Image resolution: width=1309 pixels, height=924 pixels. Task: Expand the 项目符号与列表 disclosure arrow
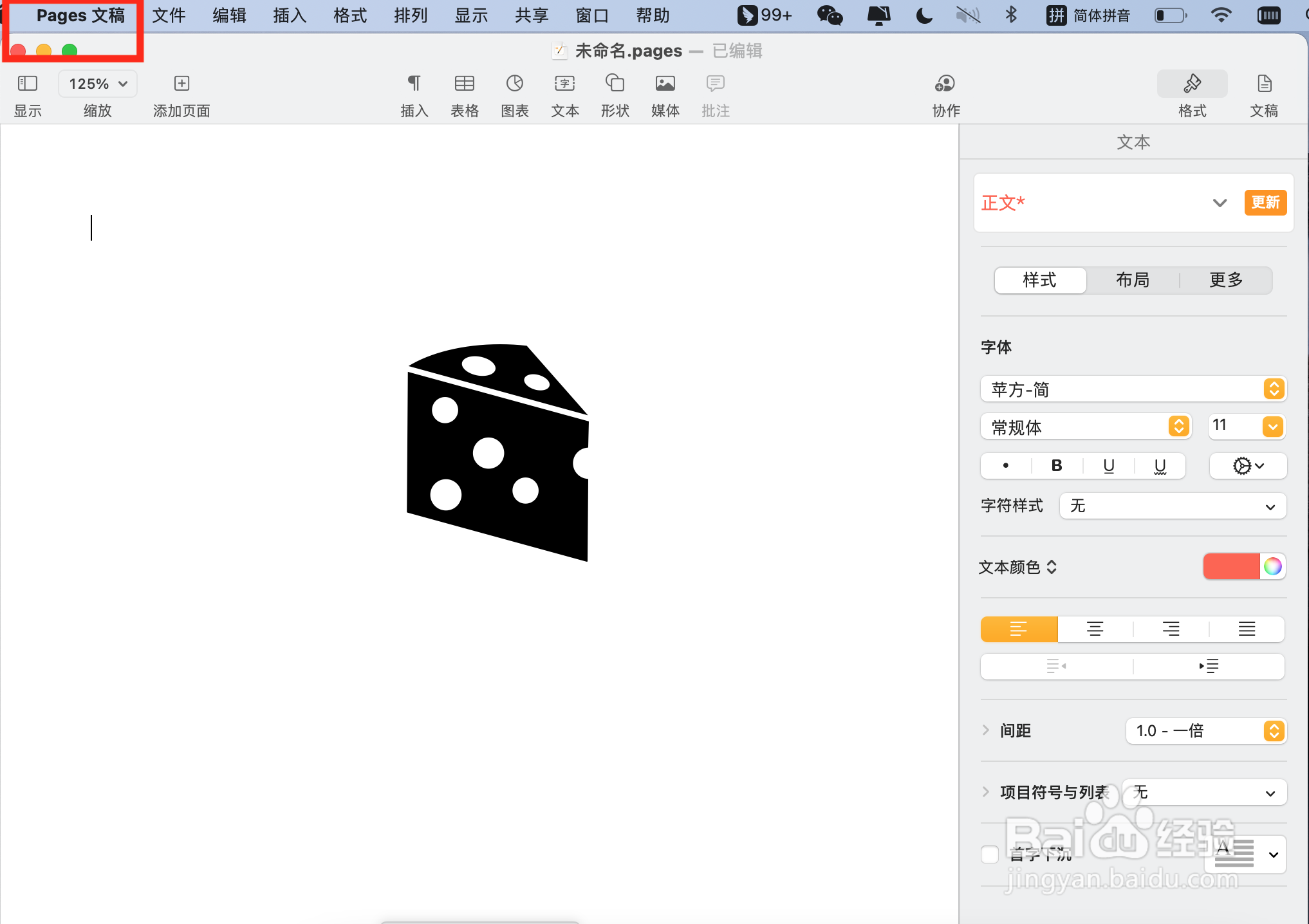(x=986, y=791)
